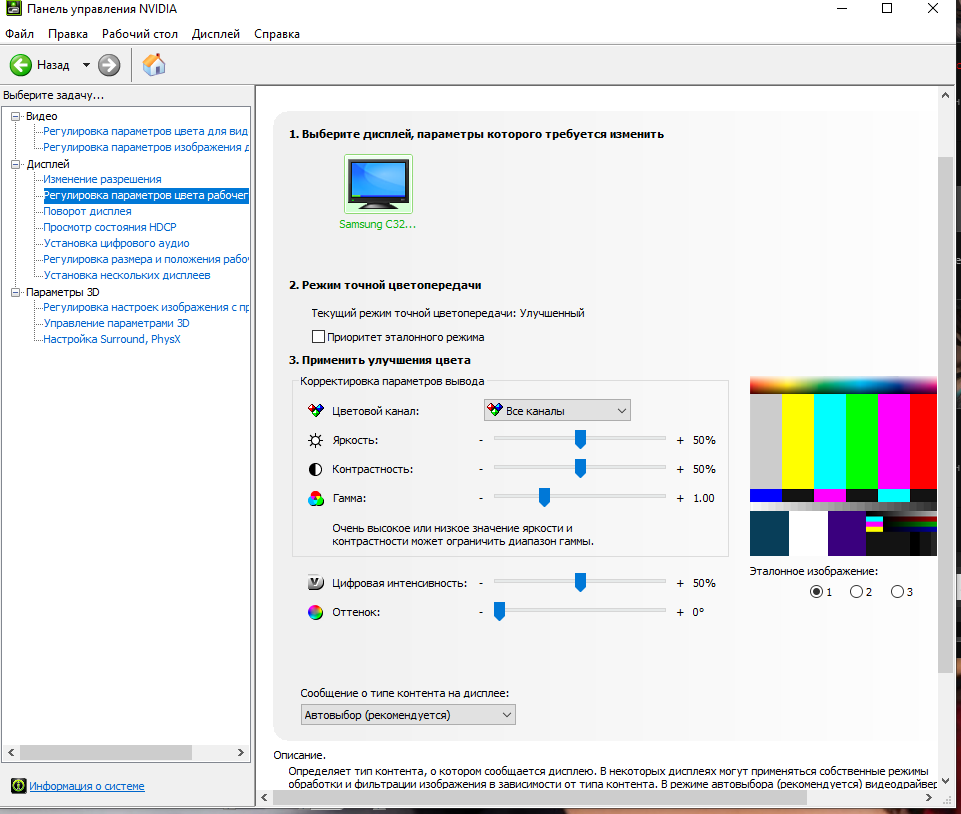Click the contrast icon next to Контрастность

click(315, 469)
